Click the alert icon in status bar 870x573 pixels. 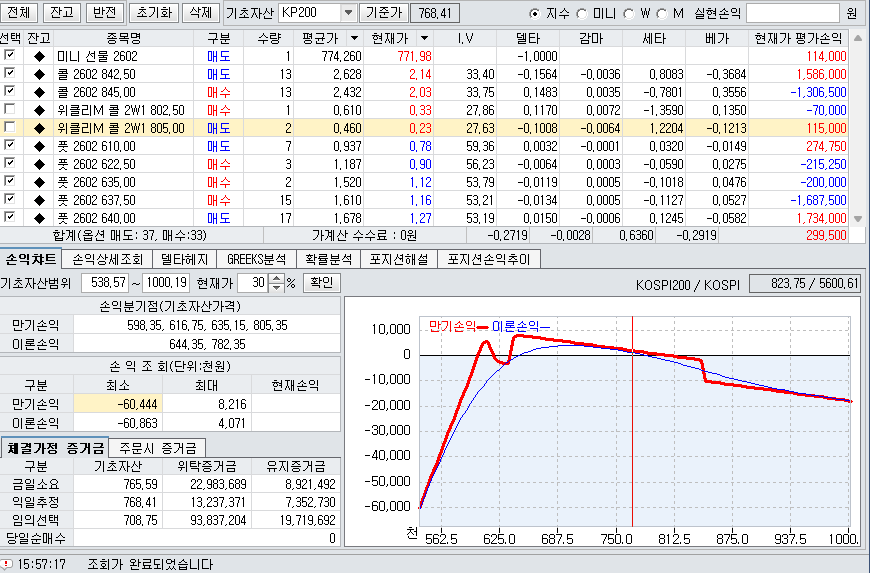pos(6,564)
